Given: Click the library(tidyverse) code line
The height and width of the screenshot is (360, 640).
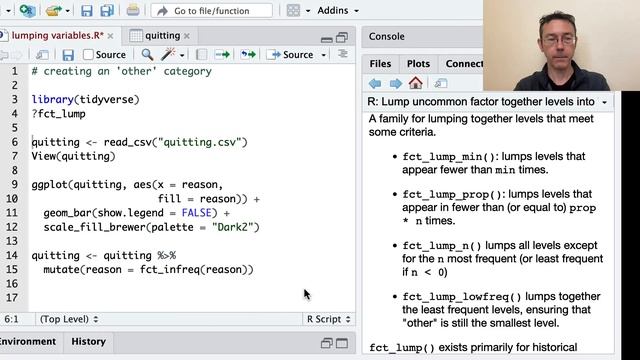Looking at the screenshot, I should coord(85,100).
